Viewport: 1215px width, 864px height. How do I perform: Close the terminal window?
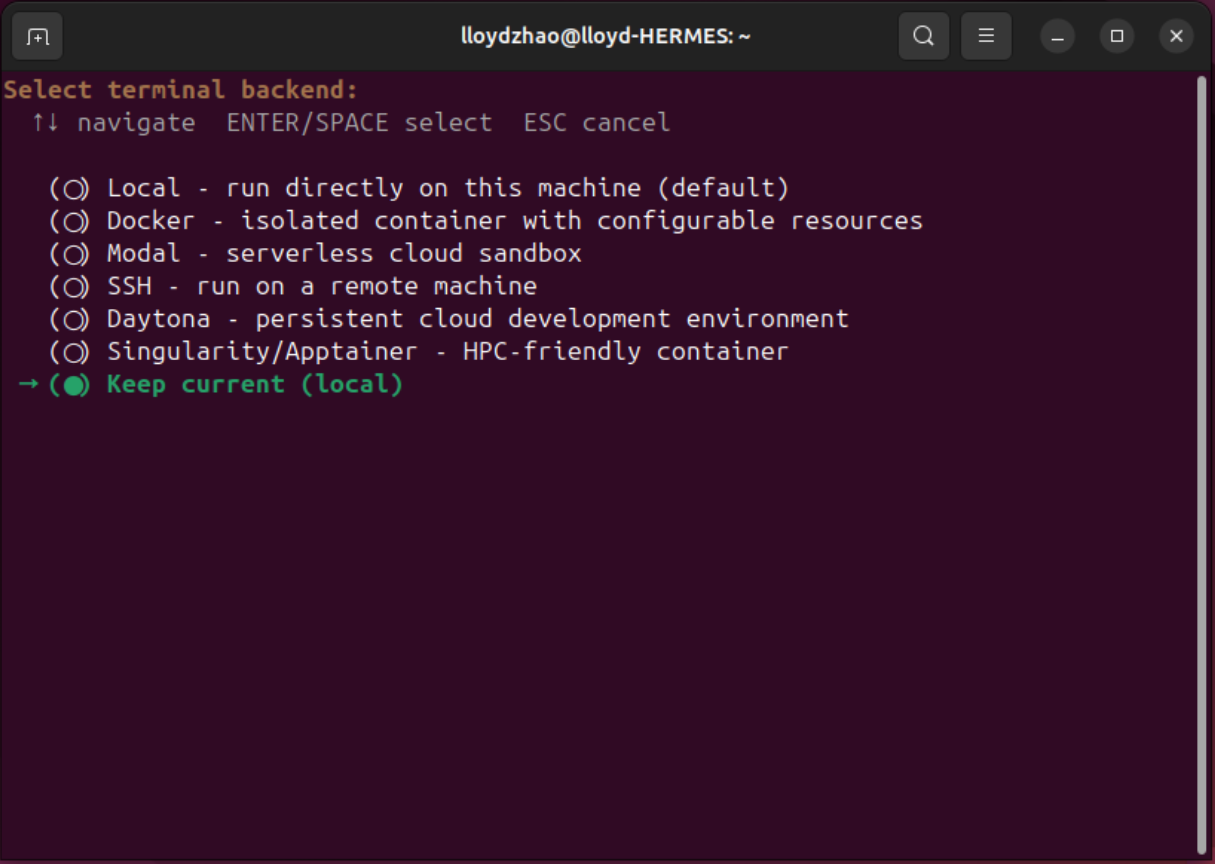pyautogui.click(x=1176, y=37)
